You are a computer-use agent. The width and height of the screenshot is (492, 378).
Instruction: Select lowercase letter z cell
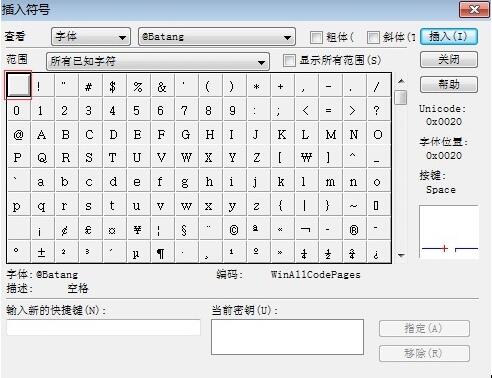258,205
